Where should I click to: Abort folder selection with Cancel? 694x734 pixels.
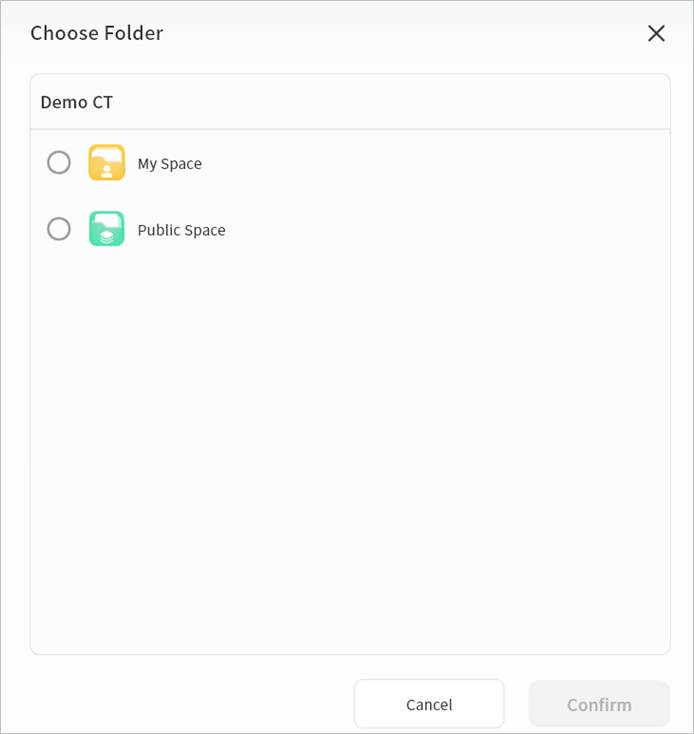[x=429, y=704]
